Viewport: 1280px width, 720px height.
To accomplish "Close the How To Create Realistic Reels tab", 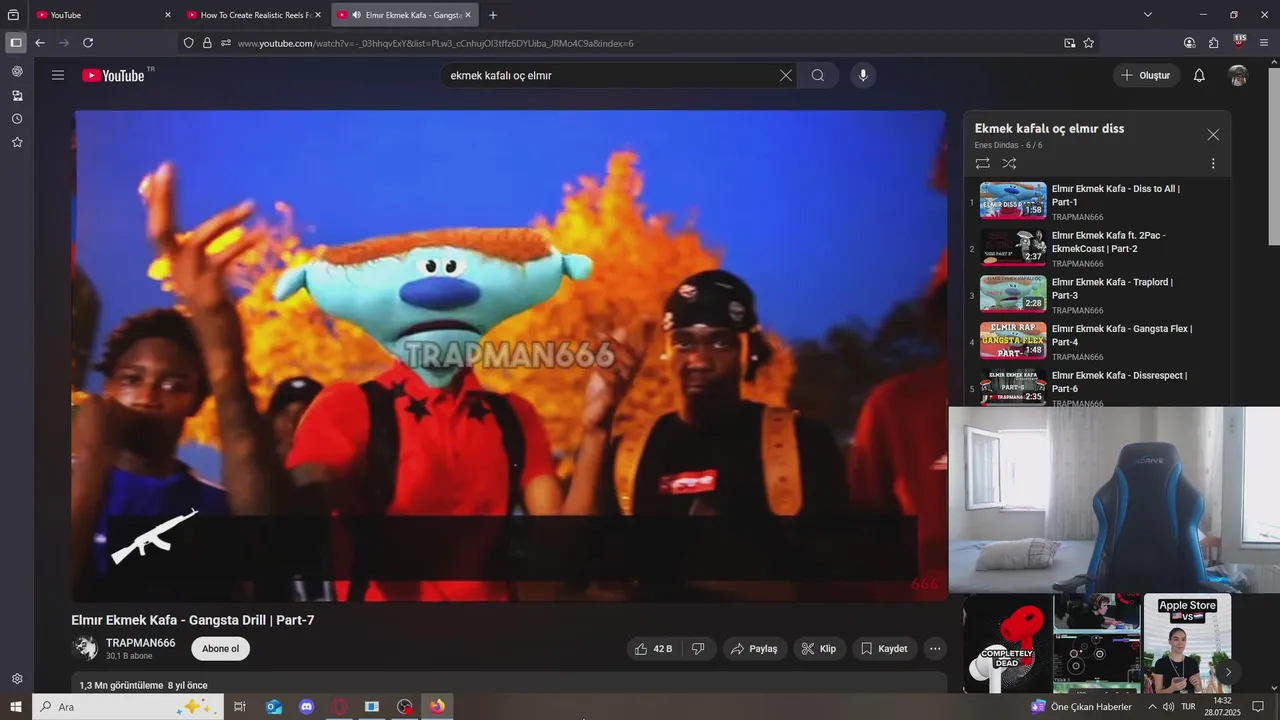I will [318, 15].
